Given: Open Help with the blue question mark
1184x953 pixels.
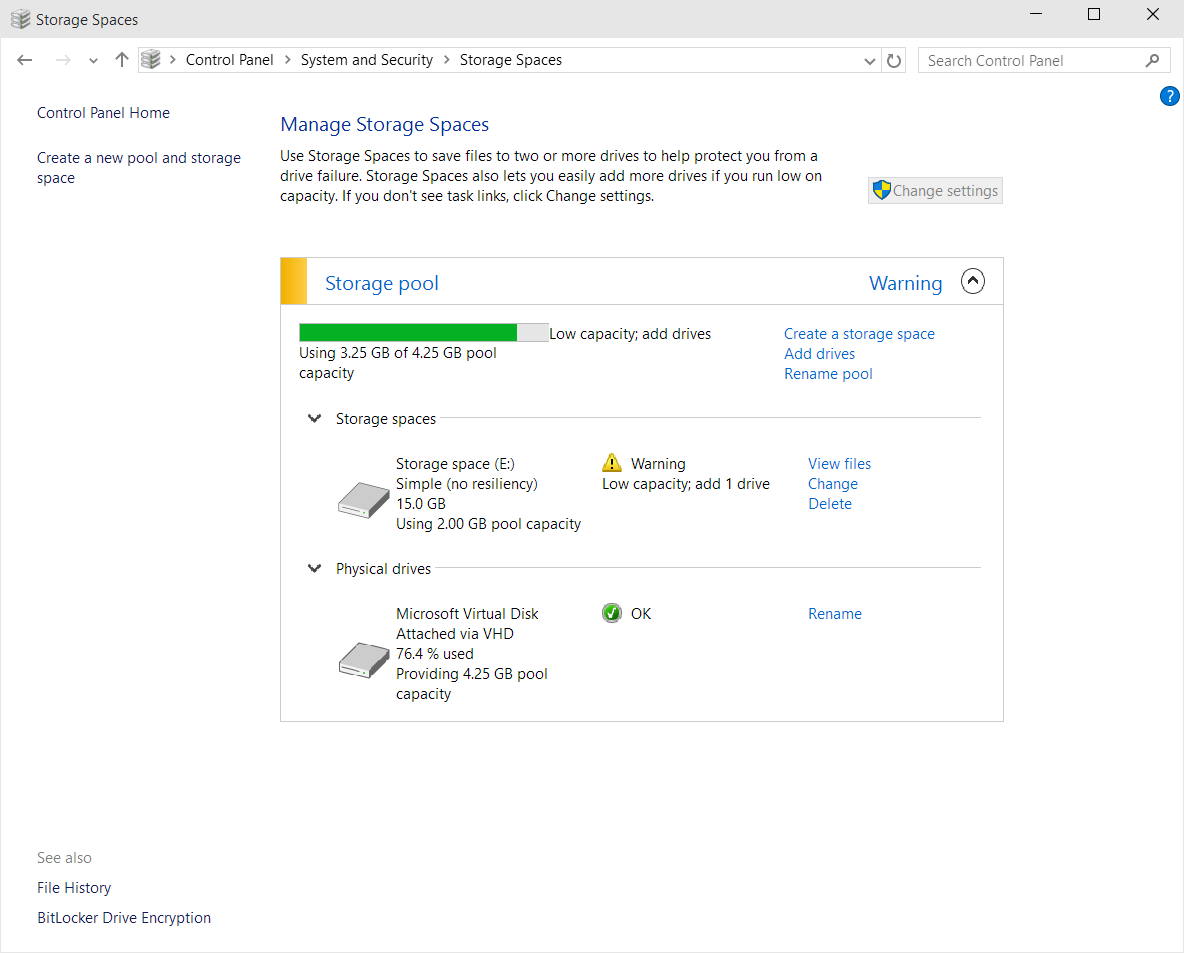Looking at the screenshot, I should point(1170,96).
